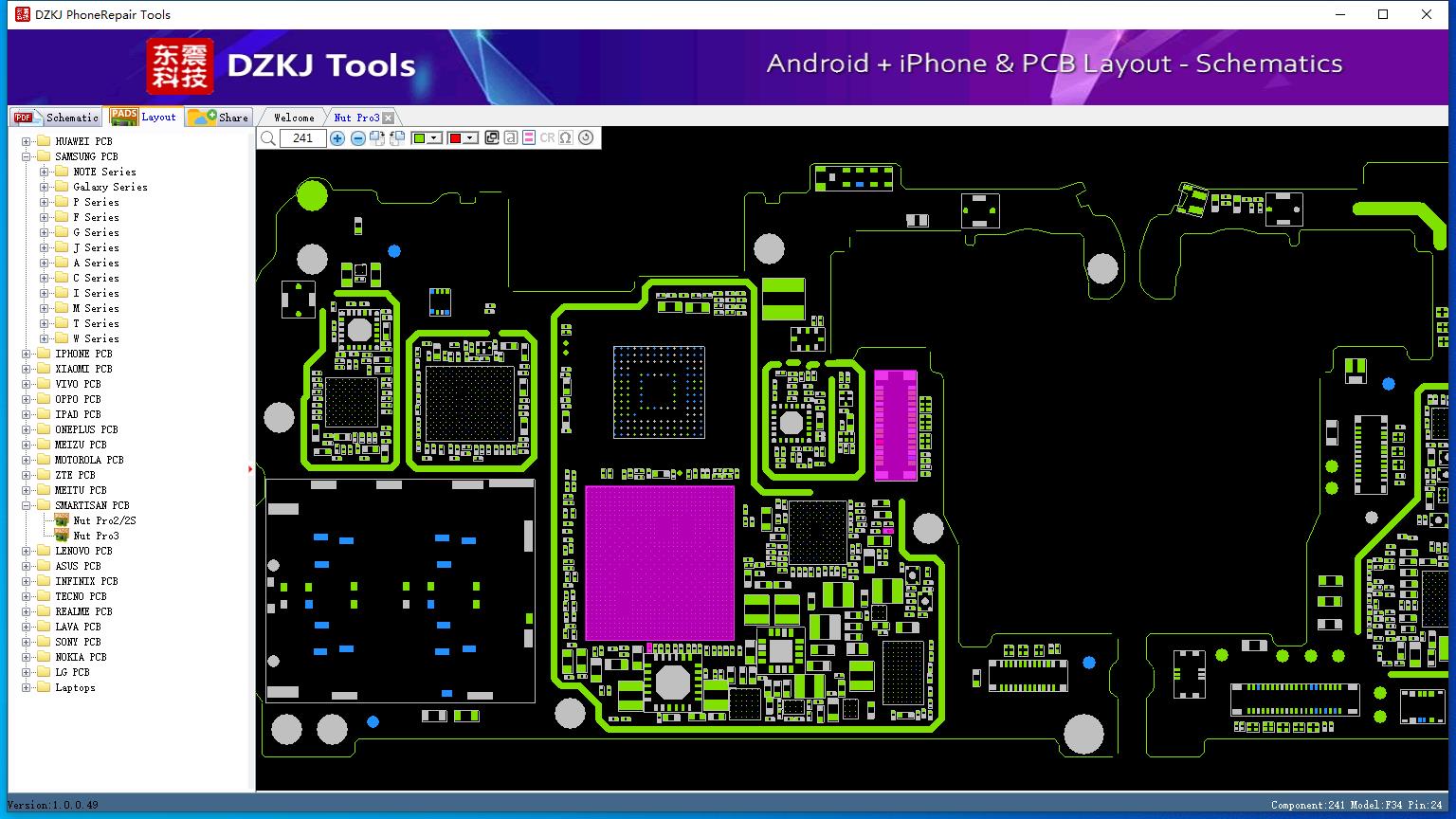Open the green color dropdown arrow

coord(435,138)
